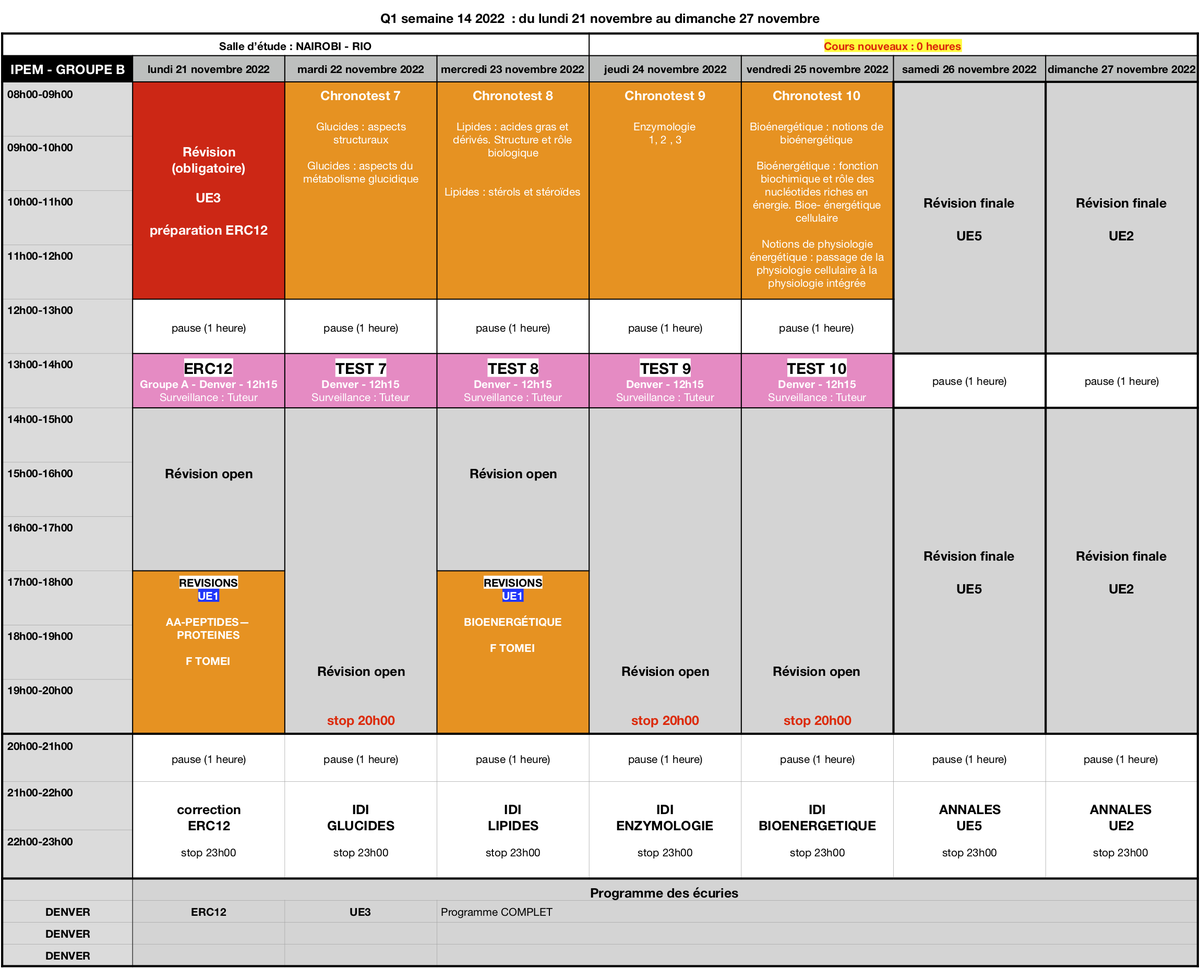The image size is (1200, 969).
Task: Click Saturday's 13h 'pause (1 heure)' cell
Action: (969, 381)
